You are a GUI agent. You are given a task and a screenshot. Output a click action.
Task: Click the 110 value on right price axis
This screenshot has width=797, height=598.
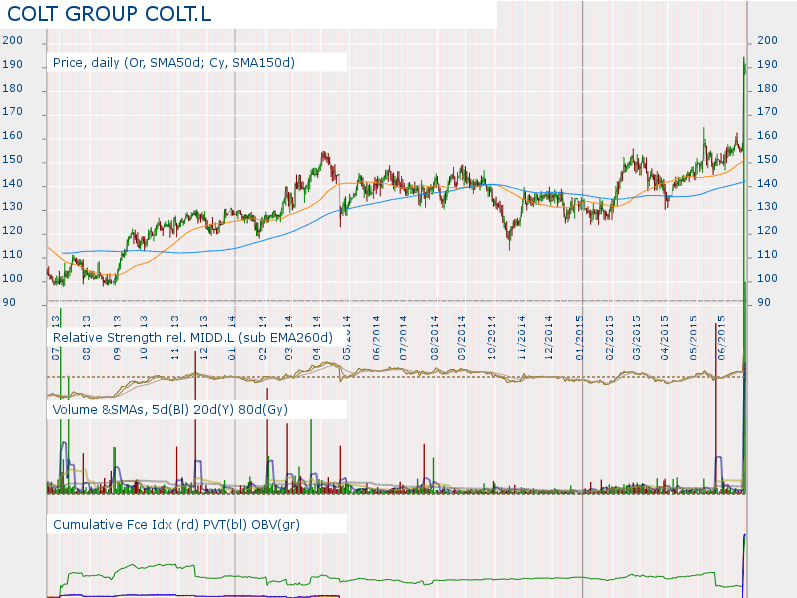(768, 254)
